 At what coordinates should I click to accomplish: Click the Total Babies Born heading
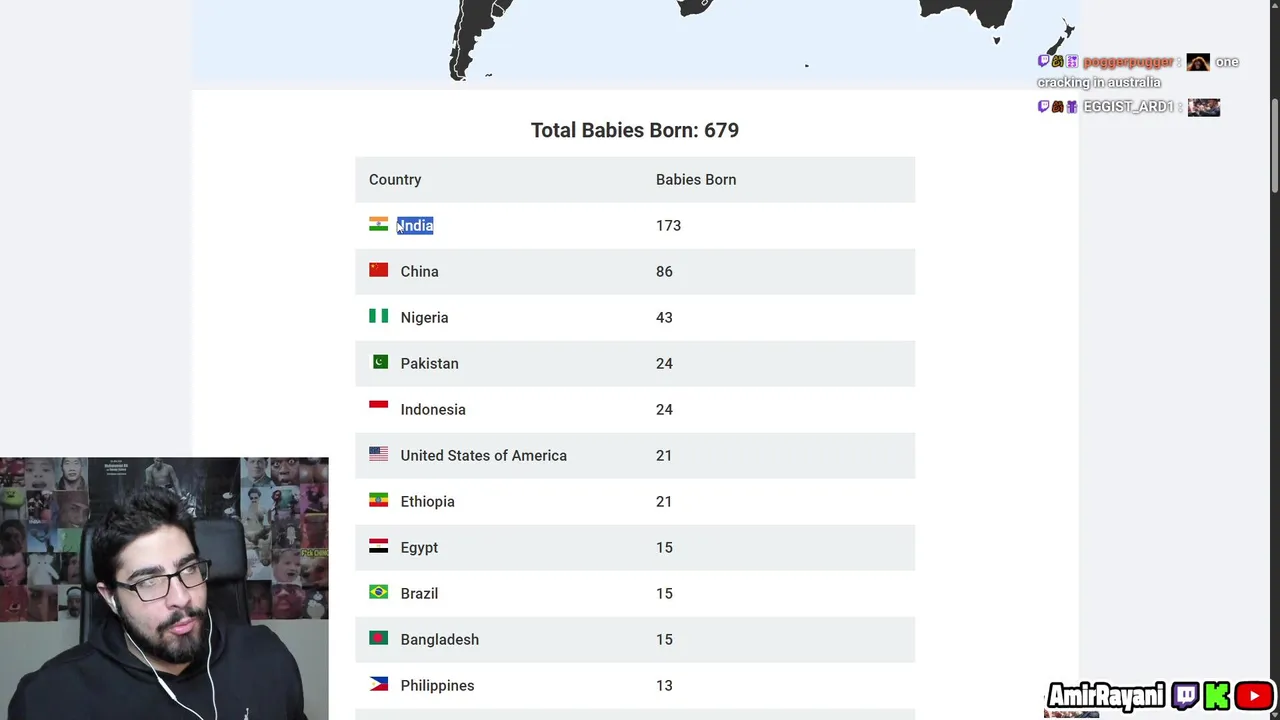pos(634,131)
